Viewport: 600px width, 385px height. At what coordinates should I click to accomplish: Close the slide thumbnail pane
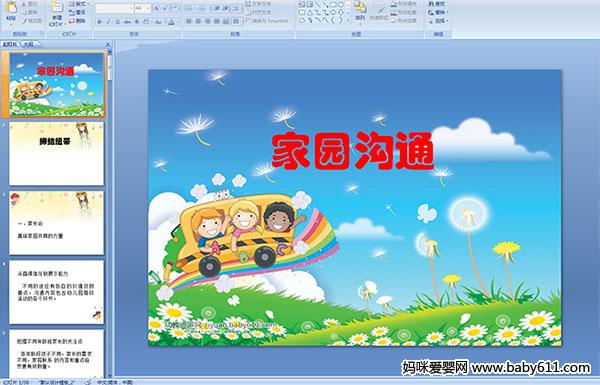pos(108,45)
